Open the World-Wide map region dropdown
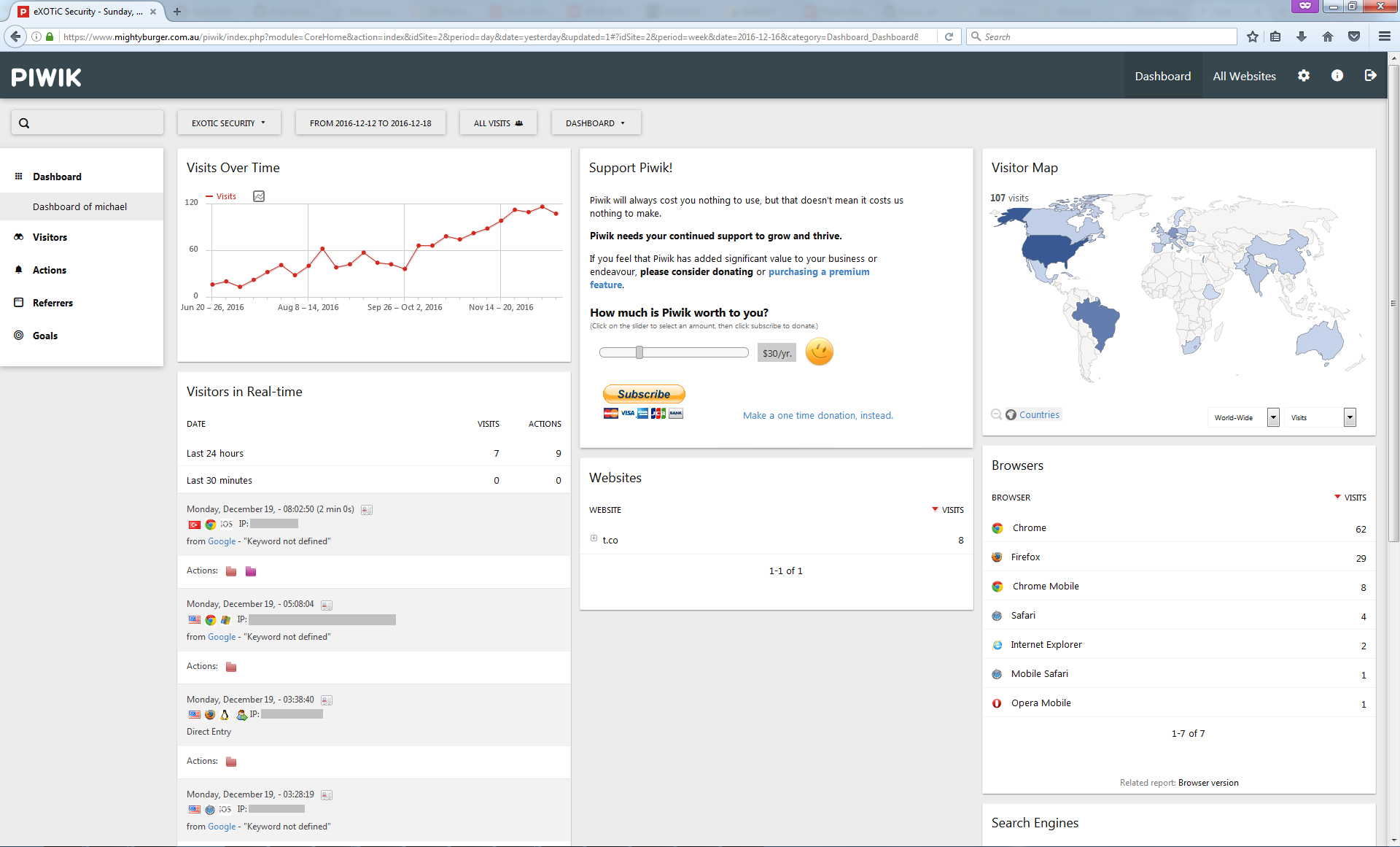The width and height of the screenshot is (1400, 847). coord(1243,417)
